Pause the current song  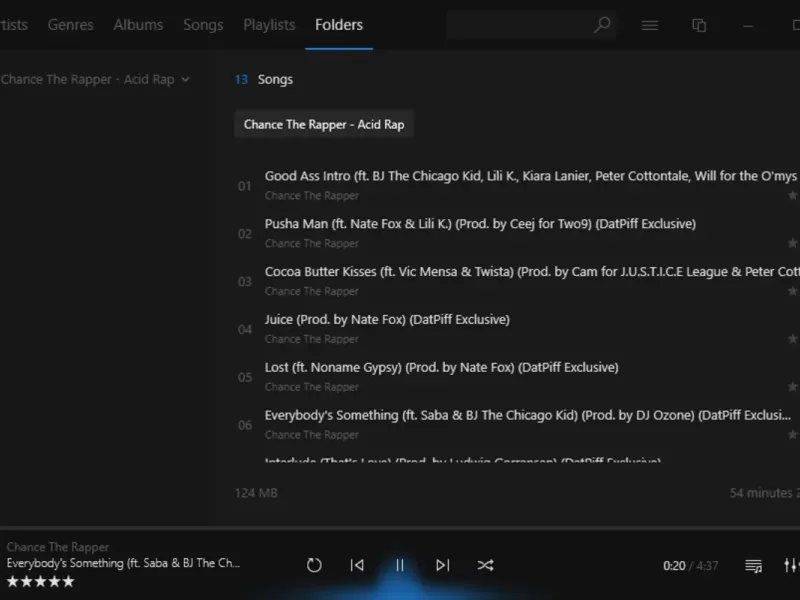(400, 565)
